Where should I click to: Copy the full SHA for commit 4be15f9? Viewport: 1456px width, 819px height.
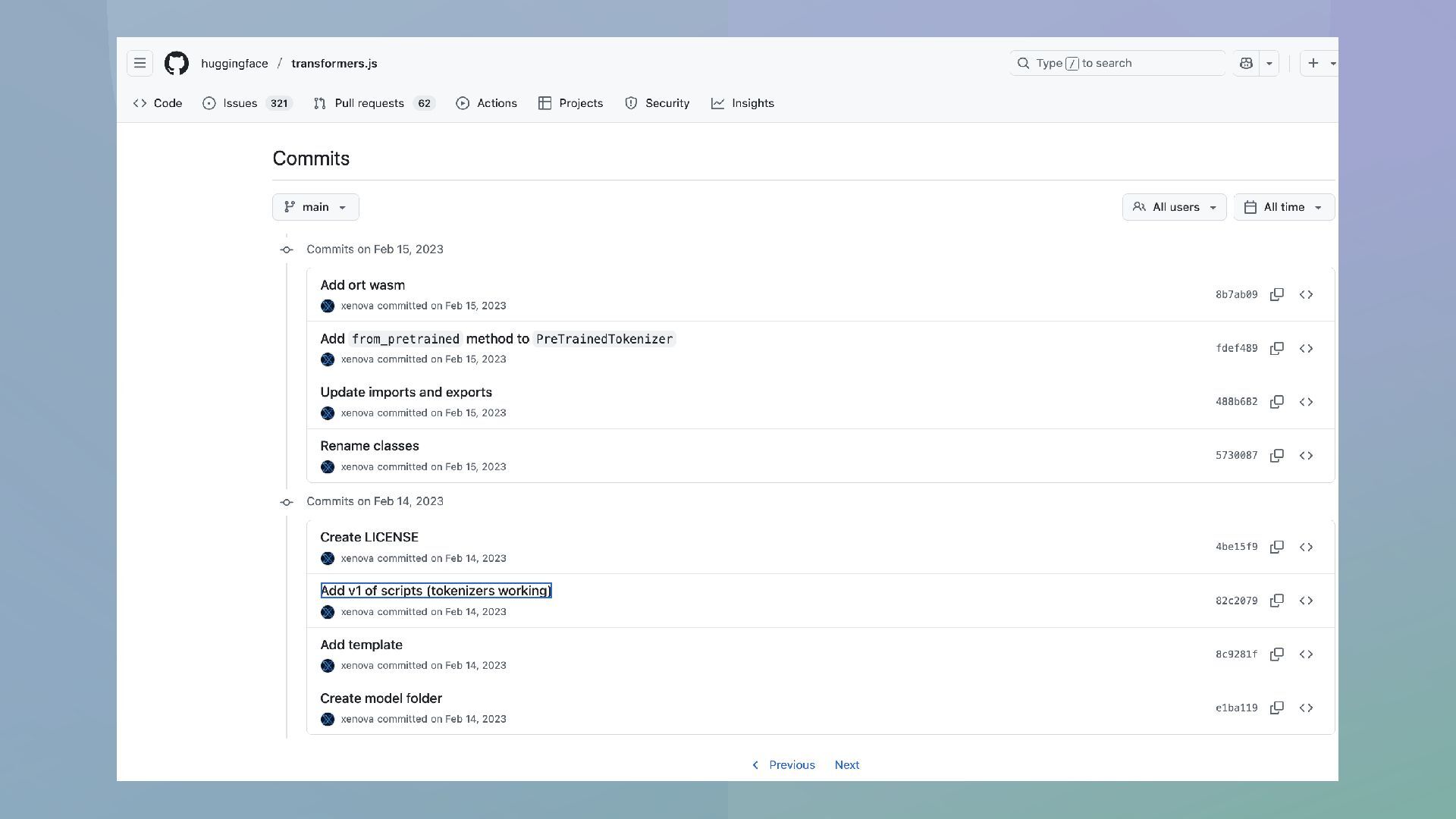click(1277, 547)
